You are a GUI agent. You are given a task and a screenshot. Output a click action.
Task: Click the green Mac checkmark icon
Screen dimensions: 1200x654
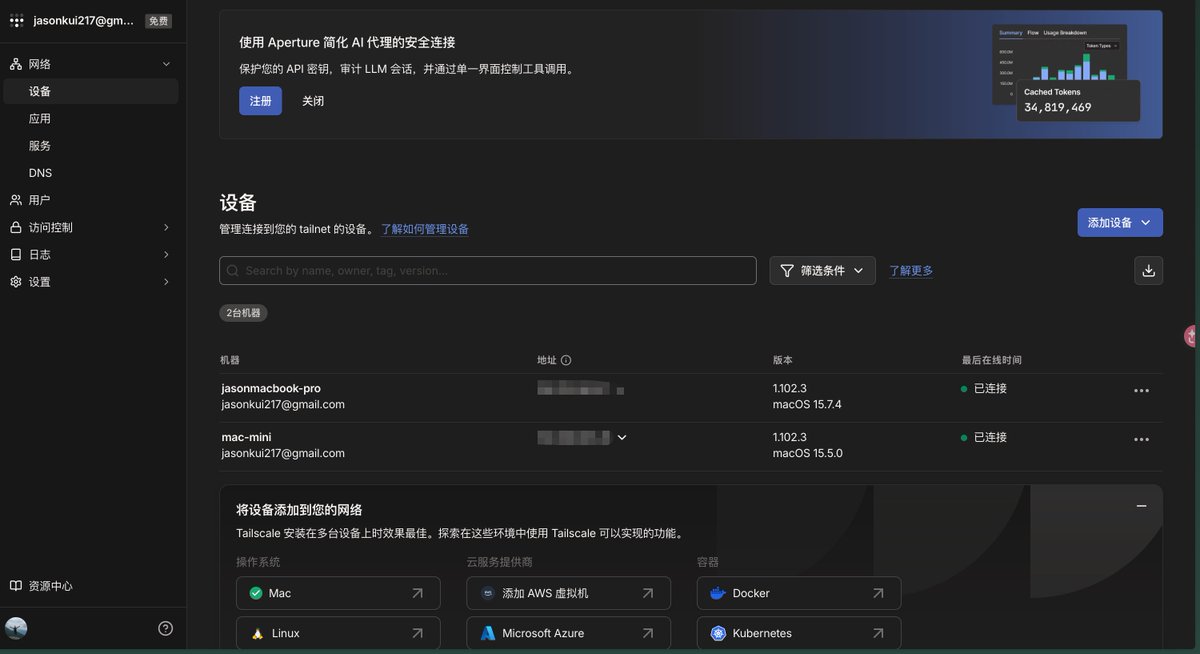pos(257,593)
